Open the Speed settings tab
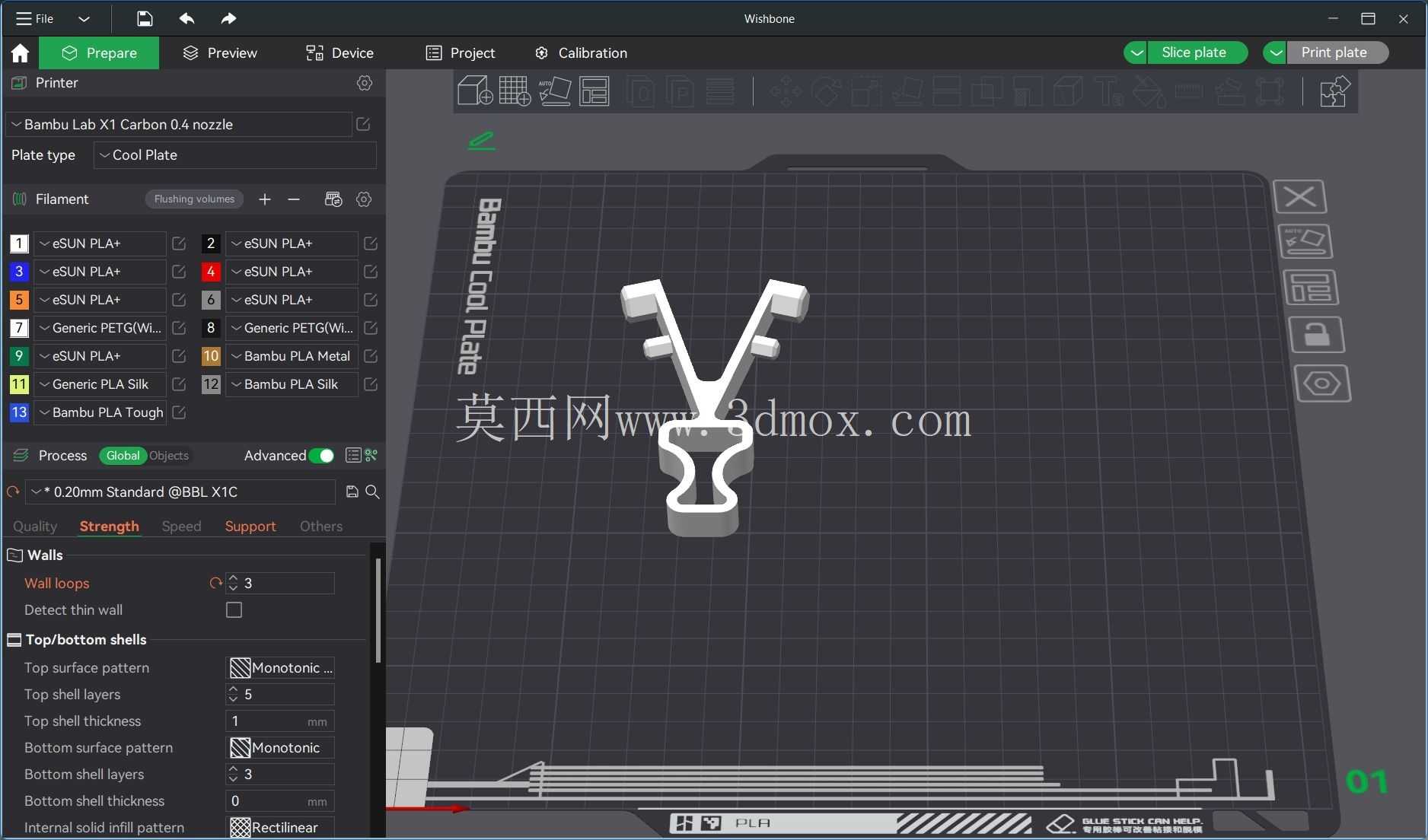1428x840 pixels. (x=181, y=527)
